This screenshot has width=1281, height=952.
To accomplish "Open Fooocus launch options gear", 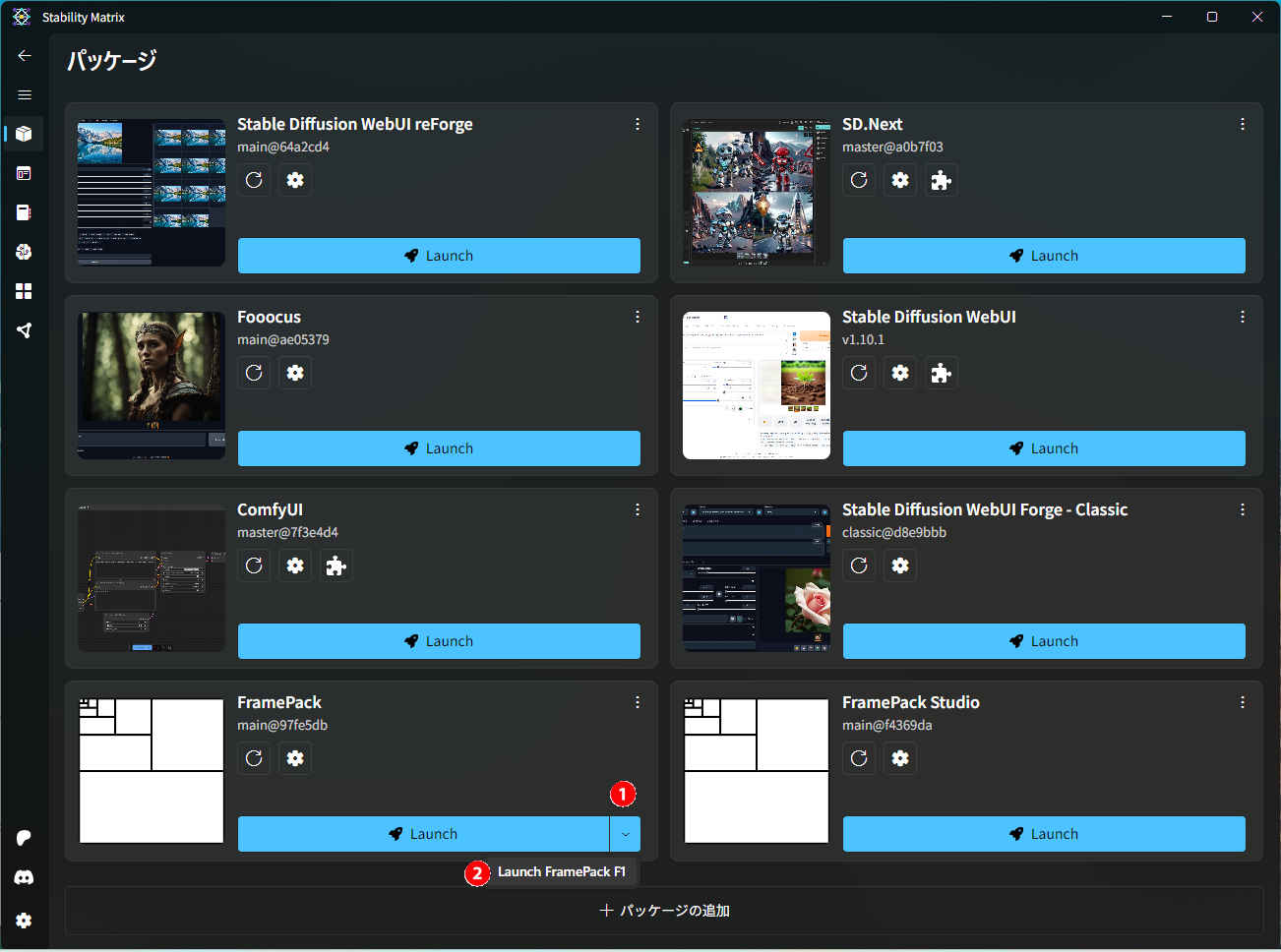I will coord(295,373).
